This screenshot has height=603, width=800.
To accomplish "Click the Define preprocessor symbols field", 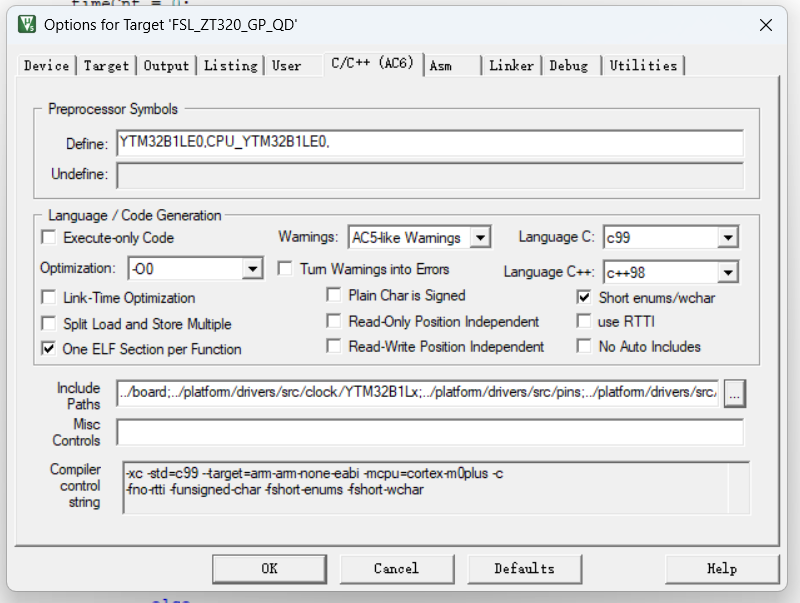I will pos(430,143).
